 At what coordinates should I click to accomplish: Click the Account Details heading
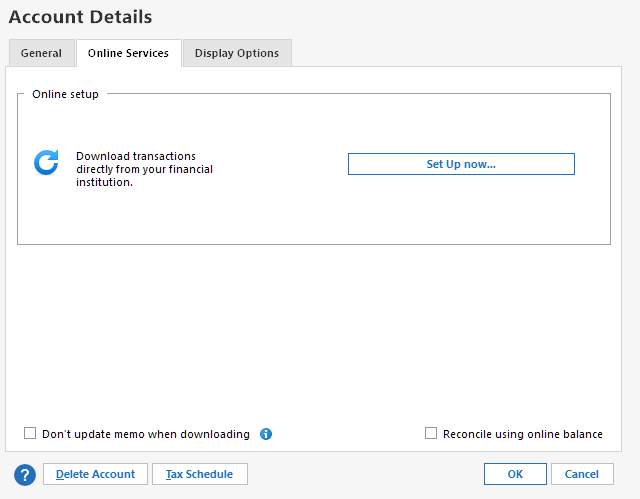(x=80, y=17)
